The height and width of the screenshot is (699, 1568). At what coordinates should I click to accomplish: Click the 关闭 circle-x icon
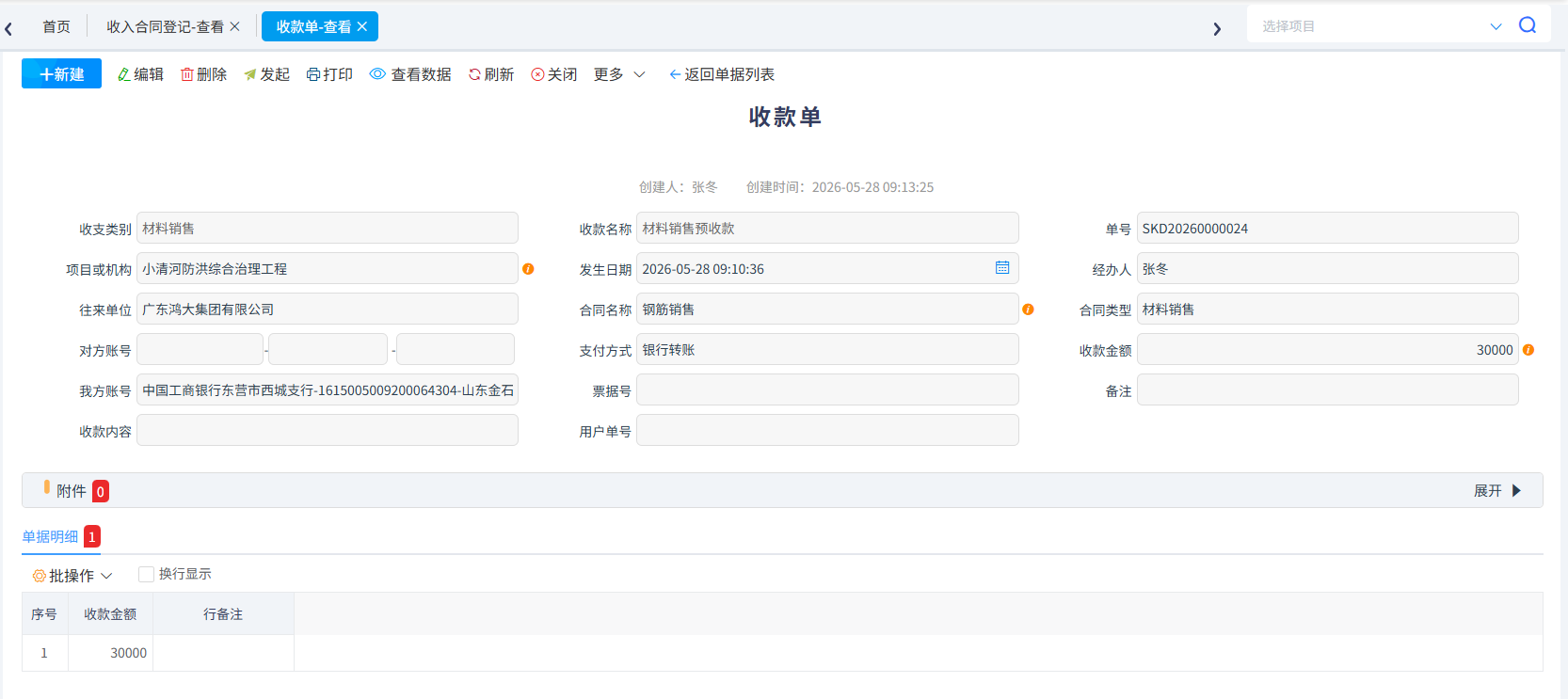point(537,74)
